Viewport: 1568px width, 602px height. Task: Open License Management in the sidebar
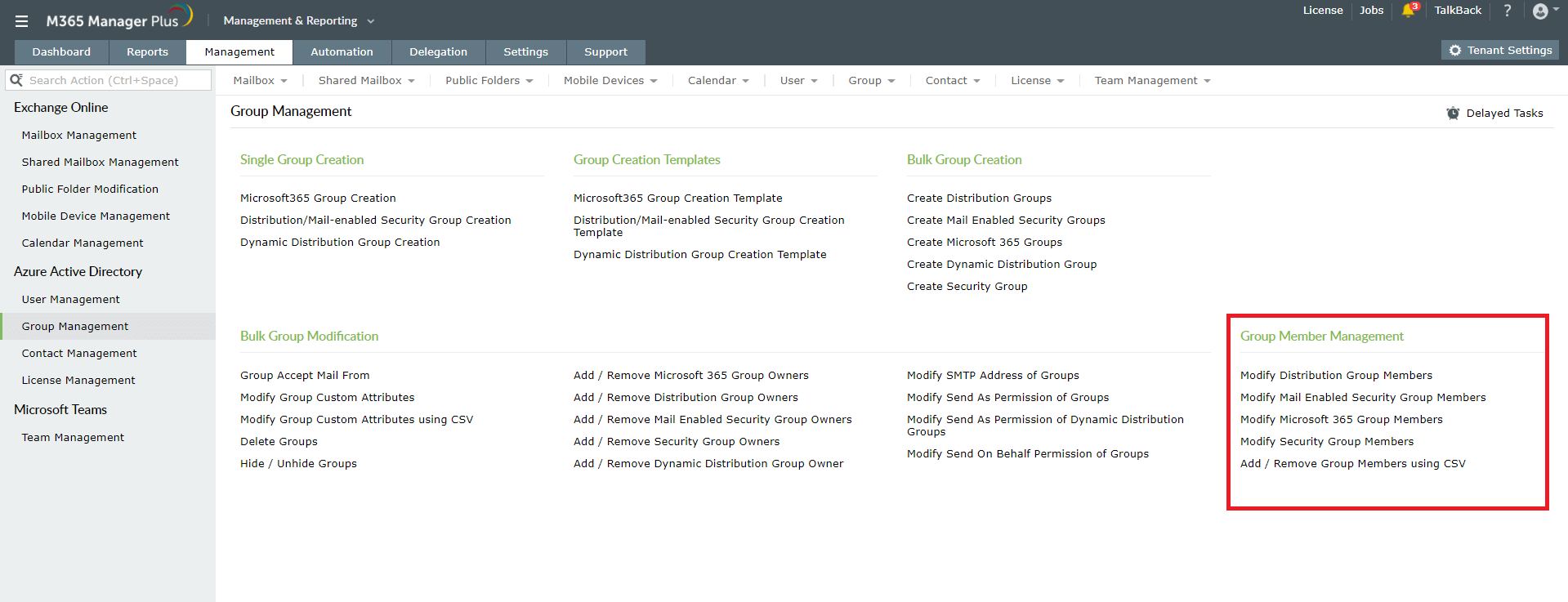click(78, 380)
